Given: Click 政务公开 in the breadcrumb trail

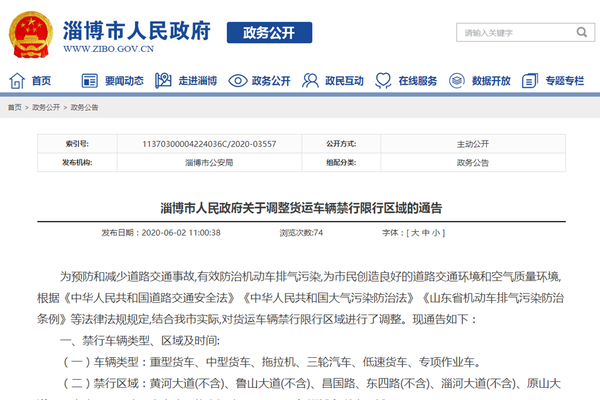Looking at the screenshot, I should tap(46, 107).
